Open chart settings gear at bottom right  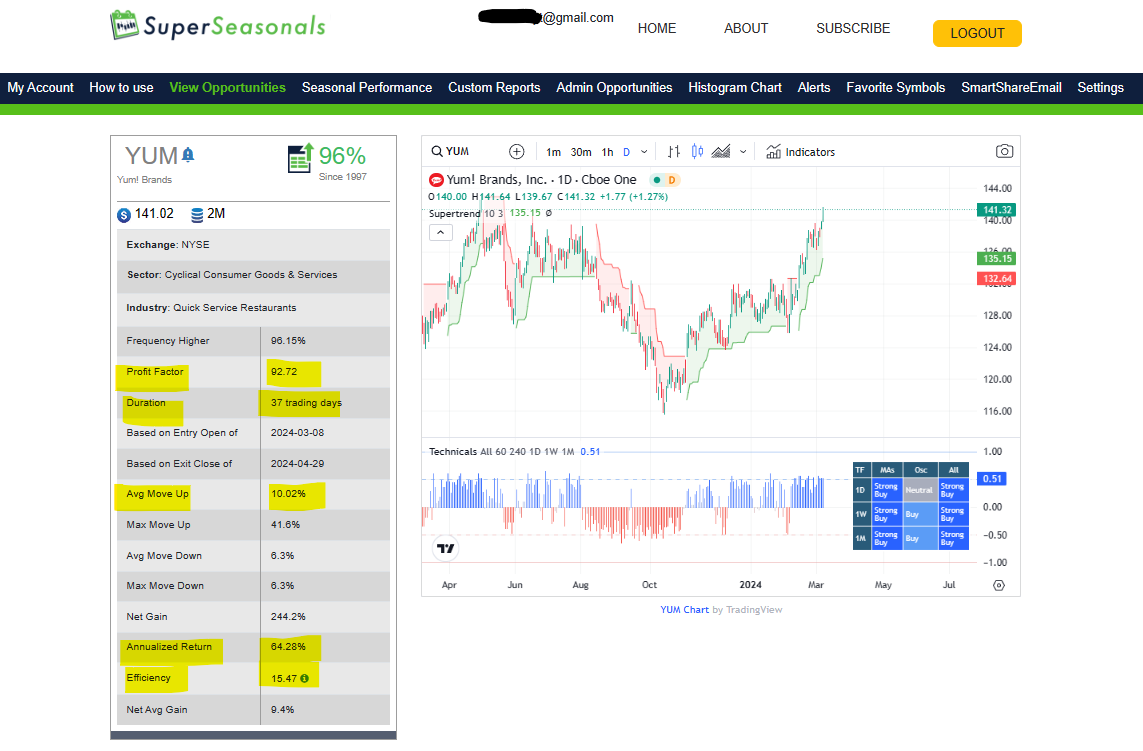pos(999,585)
